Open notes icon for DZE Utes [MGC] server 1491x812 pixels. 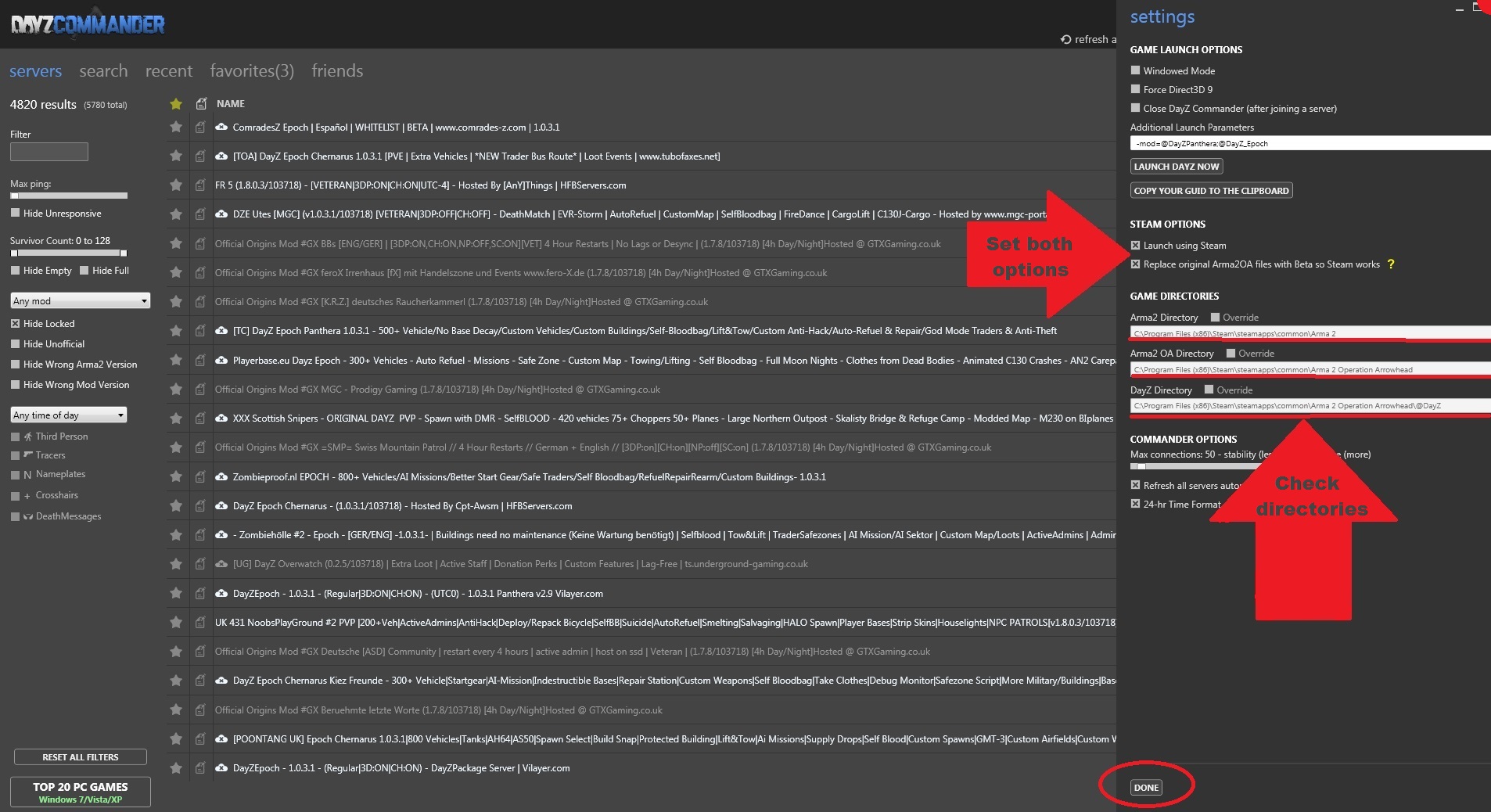pos(200,214)
